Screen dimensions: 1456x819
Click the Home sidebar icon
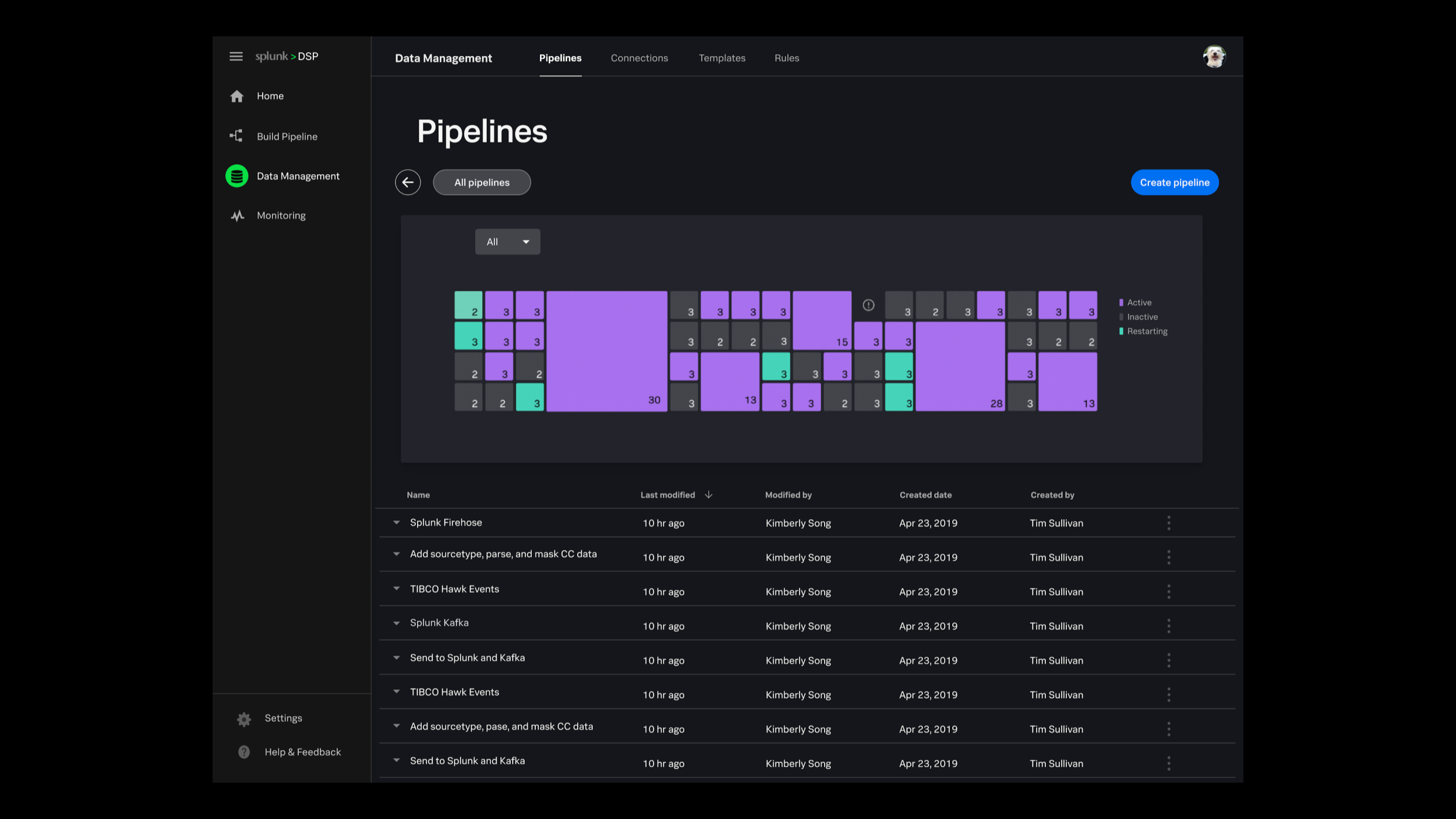(x=236, y=96)
